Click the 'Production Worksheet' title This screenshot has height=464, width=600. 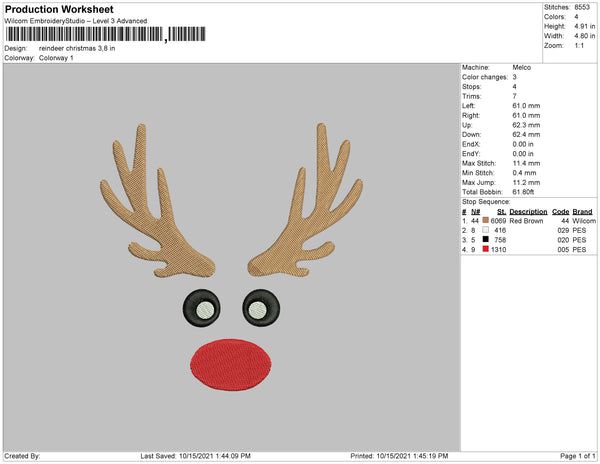click(x=59, y=9)
